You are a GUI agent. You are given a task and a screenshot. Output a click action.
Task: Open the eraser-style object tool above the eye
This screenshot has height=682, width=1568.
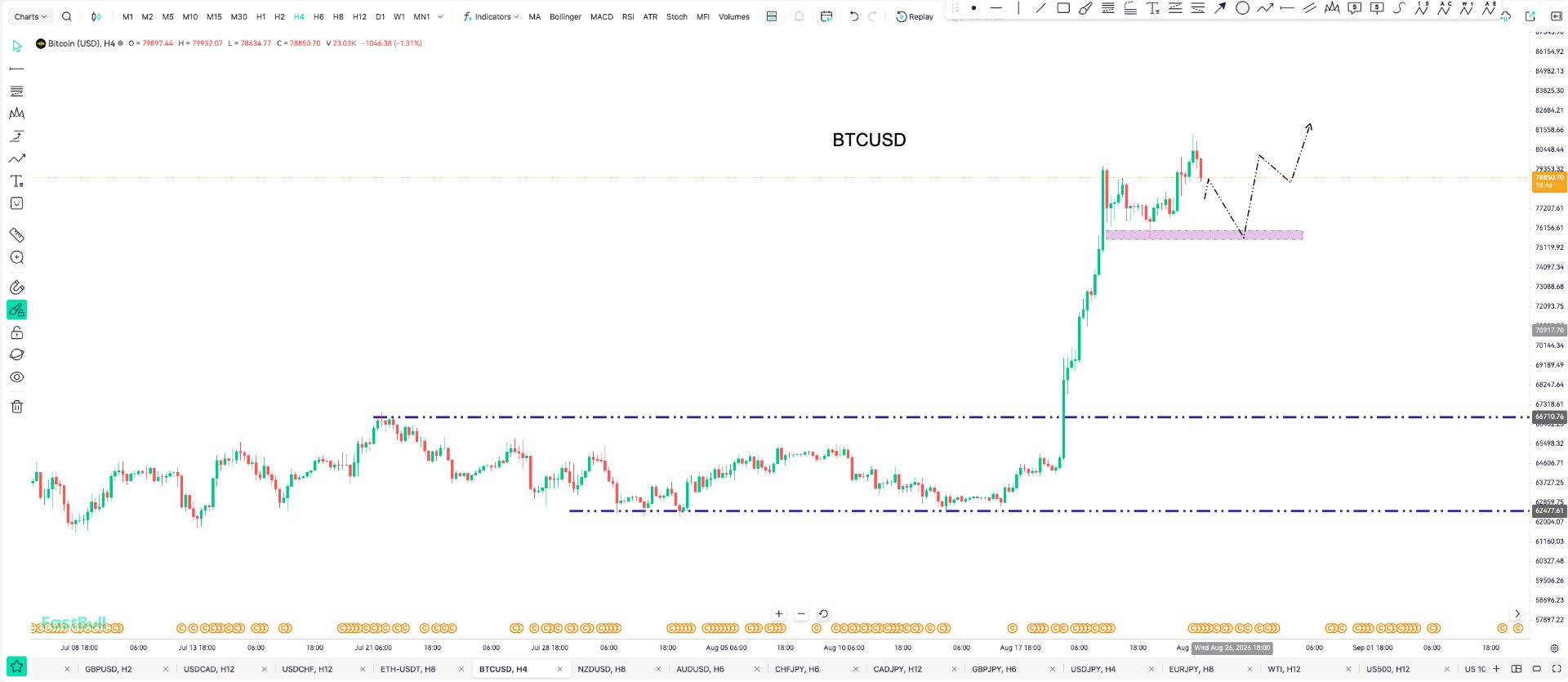pyautogui.click(x=16, y=354)
